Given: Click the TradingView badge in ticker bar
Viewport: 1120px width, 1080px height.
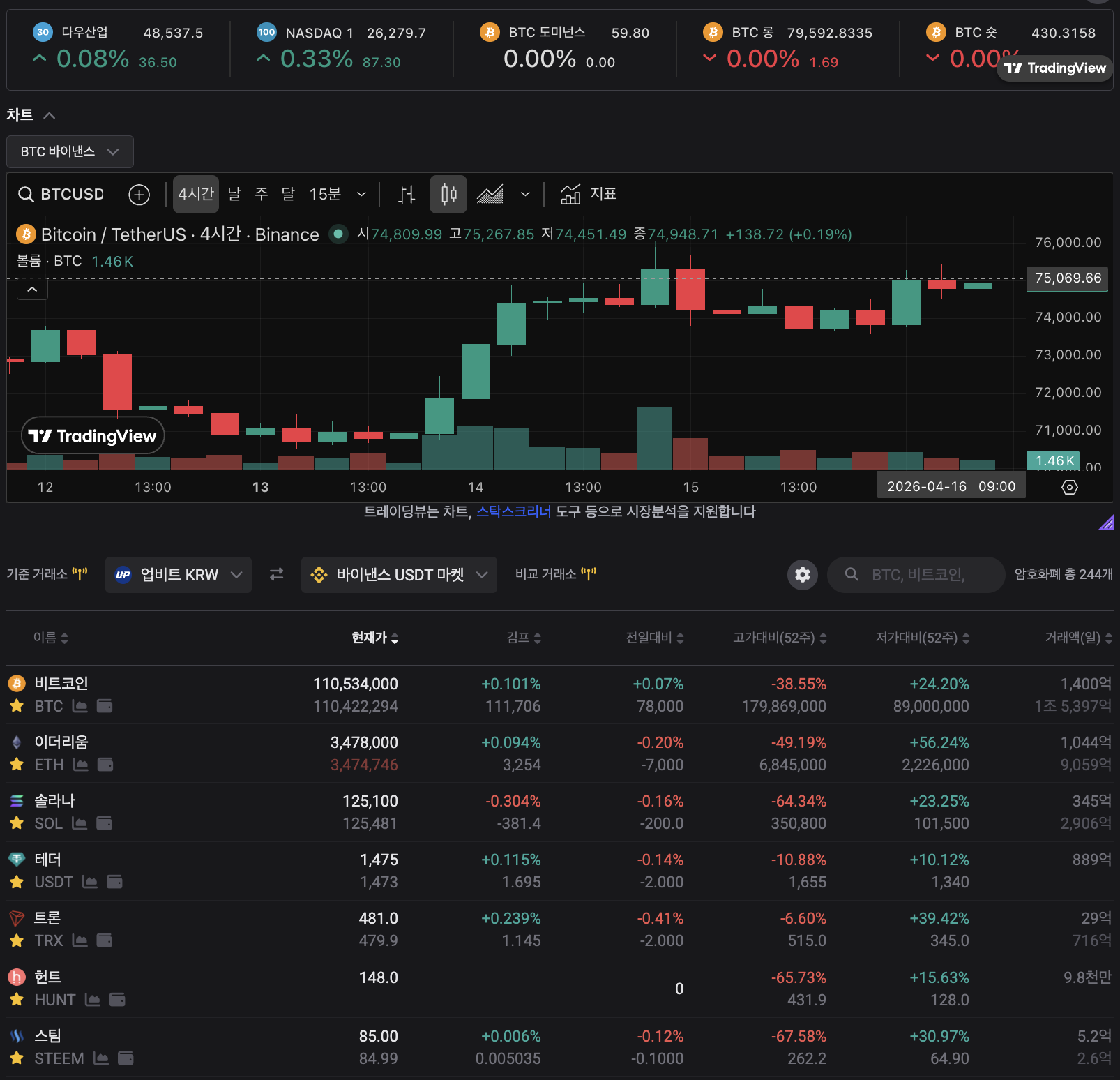Looking at the screenshot, I should pos(1054,68).
